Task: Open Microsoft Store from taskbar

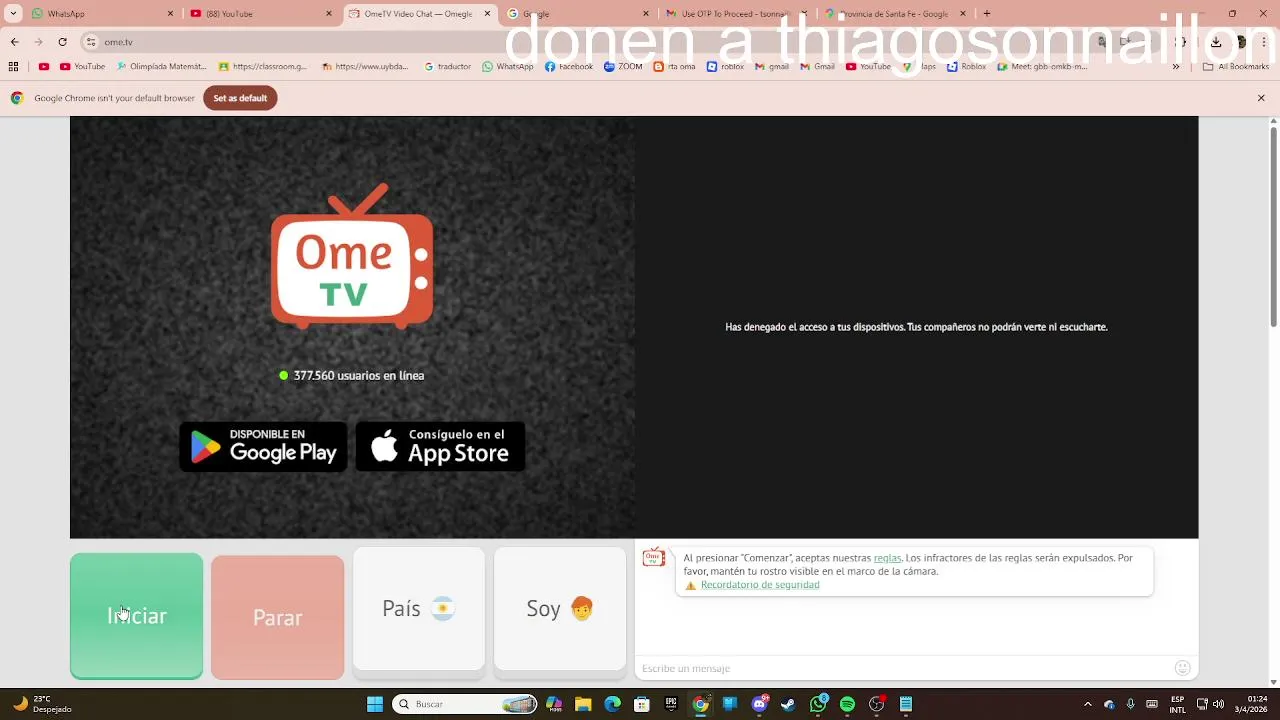Action: (x=642, y=704)
